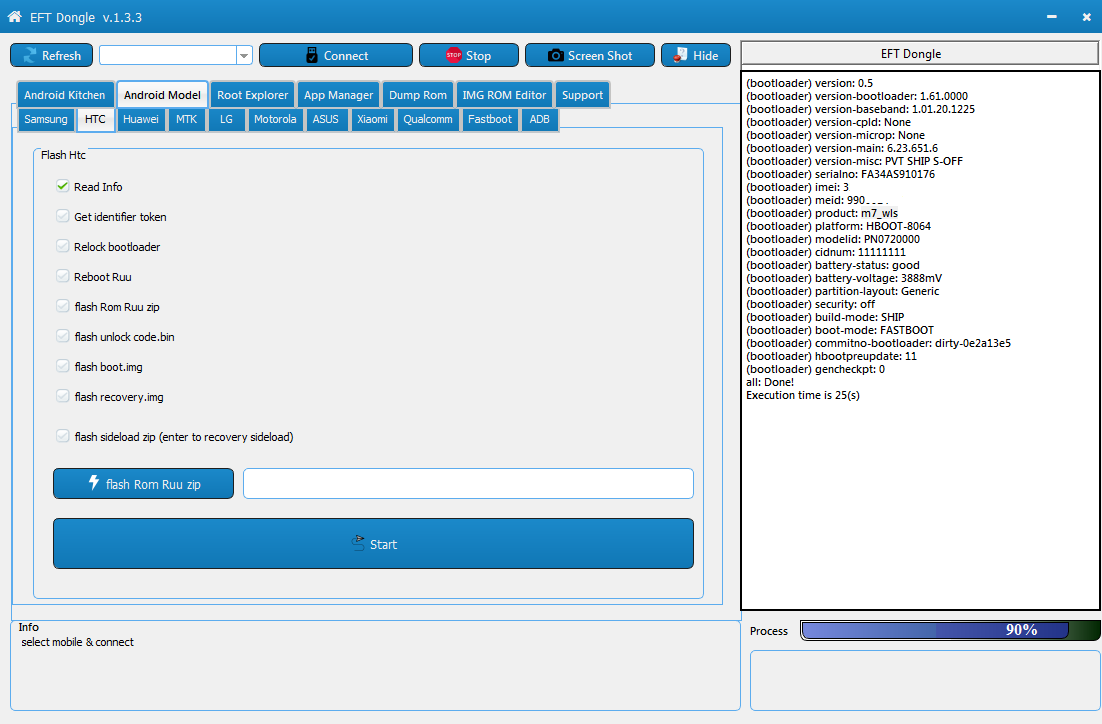Click the Connect button

click(336, 56)
